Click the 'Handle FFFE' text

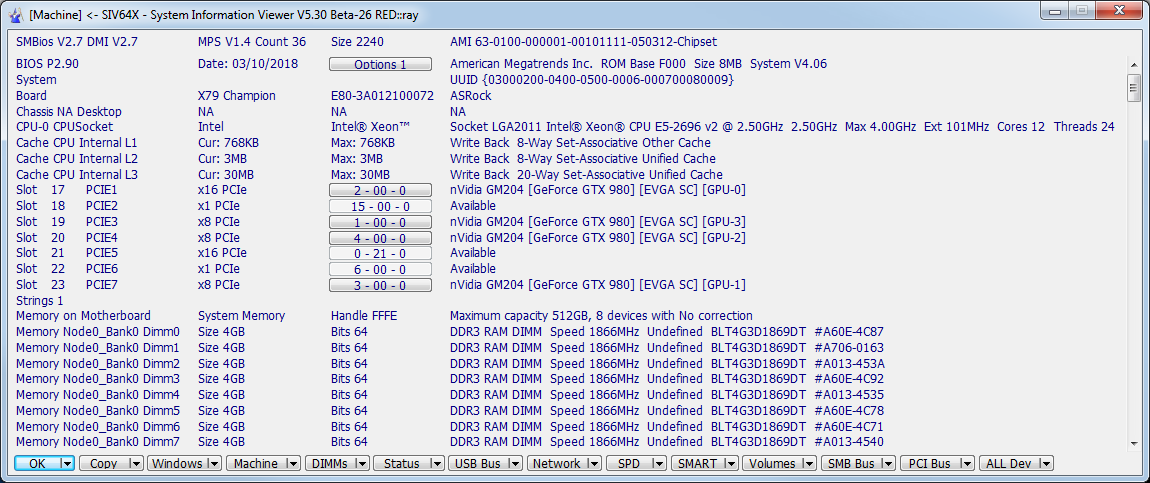pos(363,316)
